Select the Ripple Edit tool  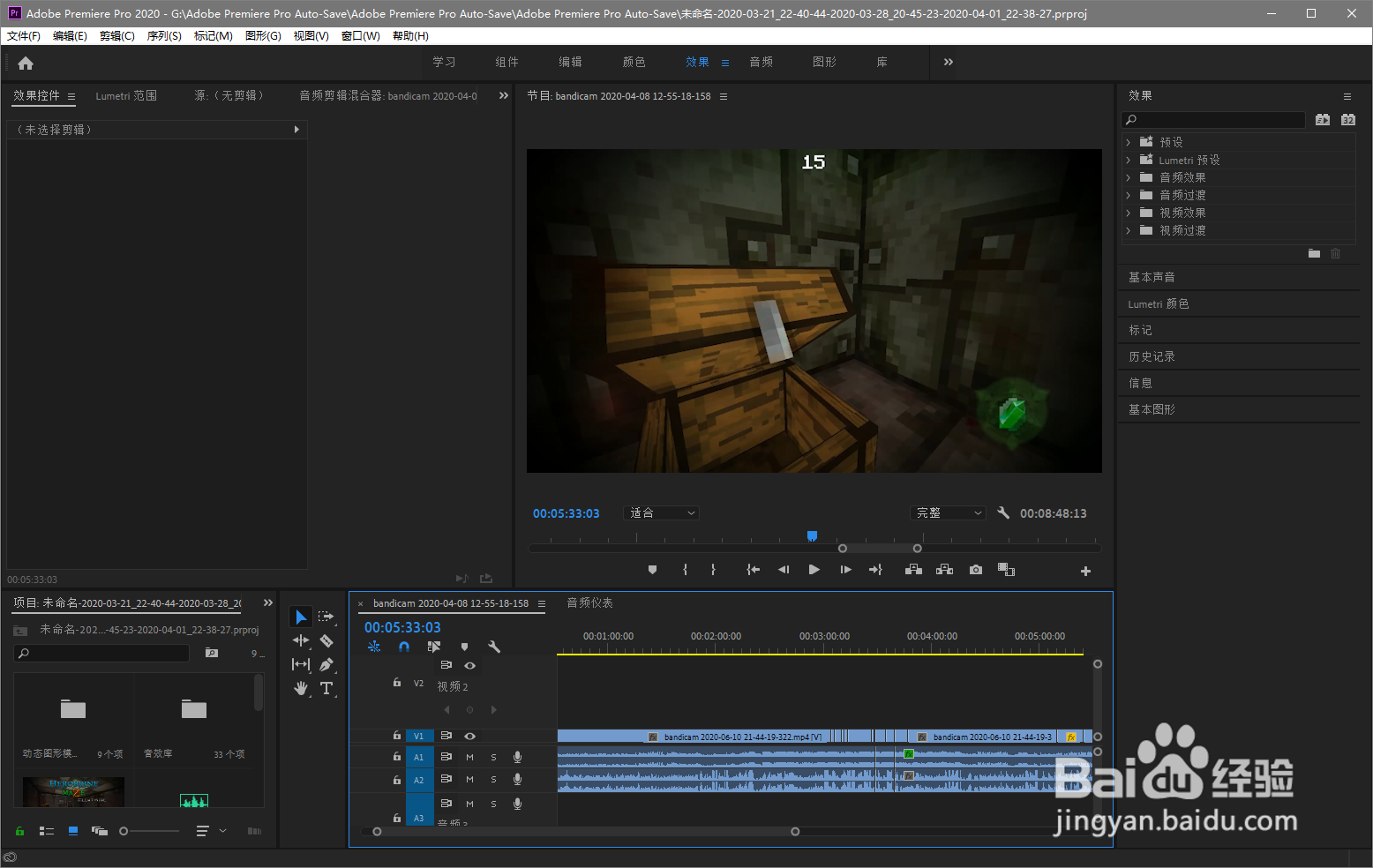301,640
